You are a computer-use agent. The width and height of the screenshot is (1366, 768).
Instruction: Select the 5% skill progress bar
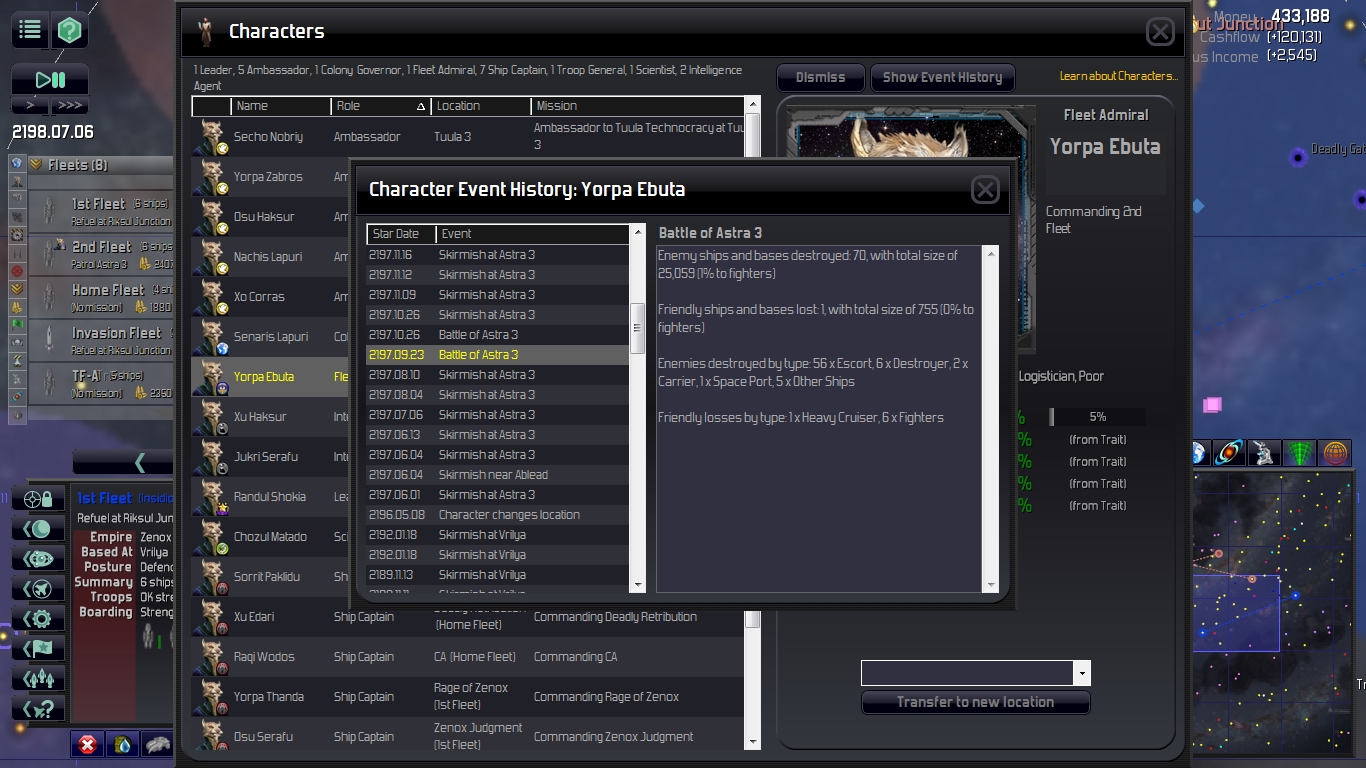pos(1098,417)
